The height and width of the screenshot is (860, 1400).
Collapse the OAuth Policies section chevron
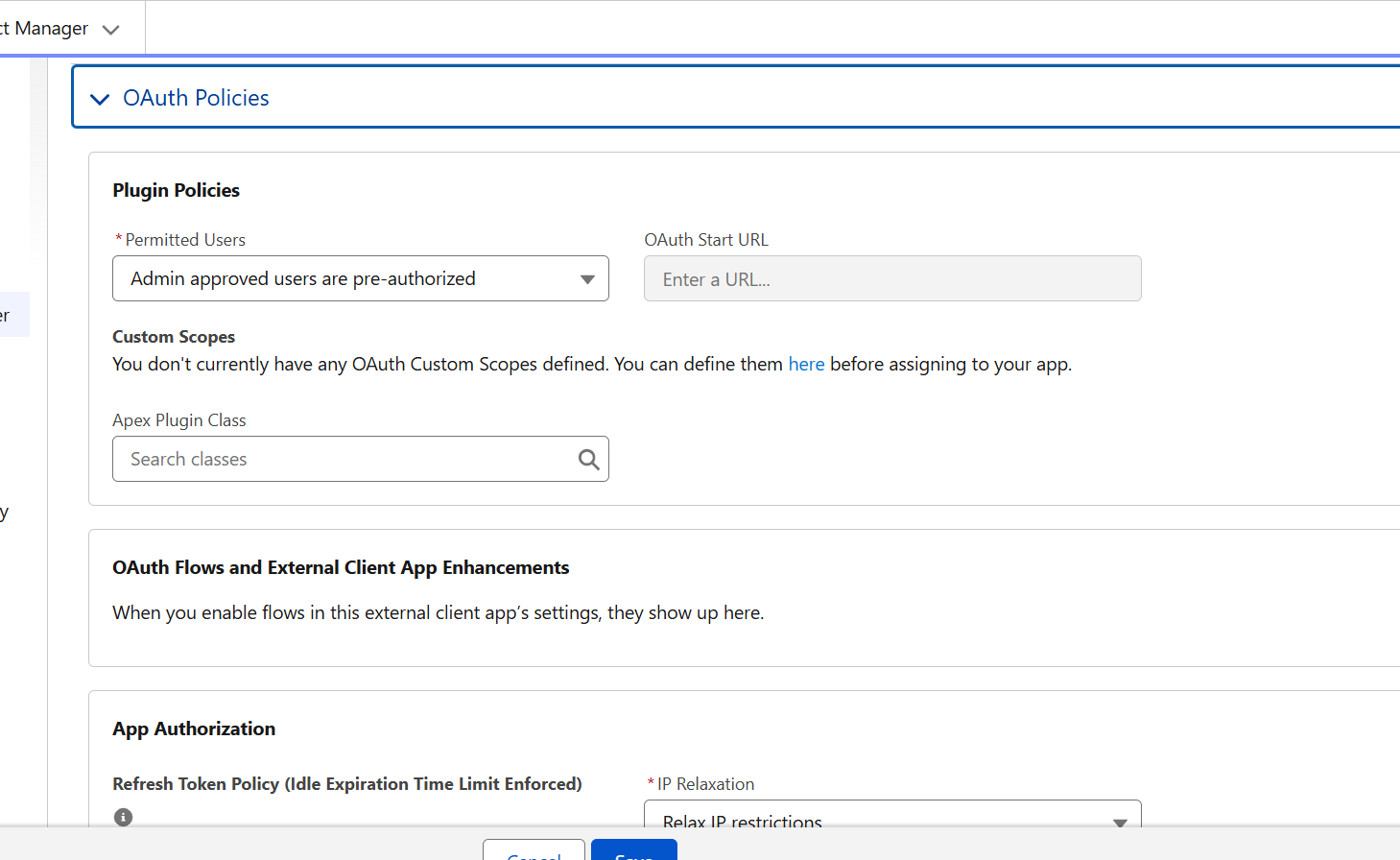[100, 99]
